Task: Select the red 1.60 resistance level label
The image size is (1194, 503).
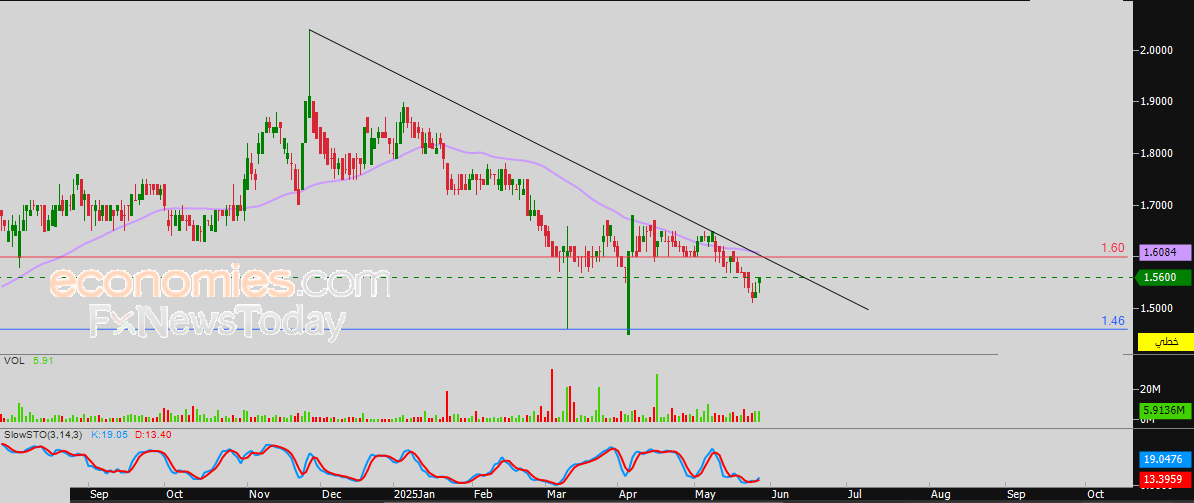Action: coord(1113,248)
